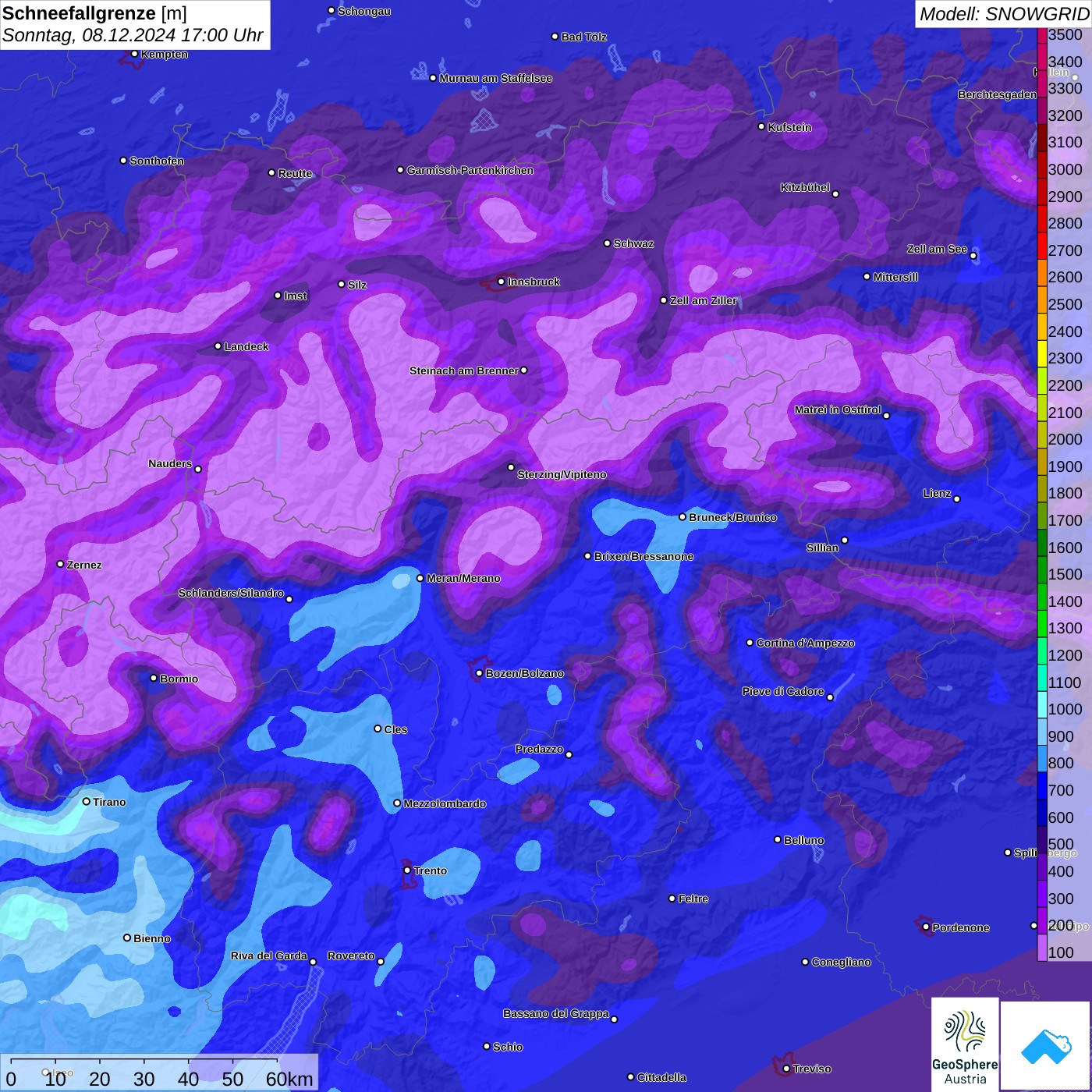Click the 3500 m legend color swatch
The image size is (1092, 1092).
[x=1042, y=35]
